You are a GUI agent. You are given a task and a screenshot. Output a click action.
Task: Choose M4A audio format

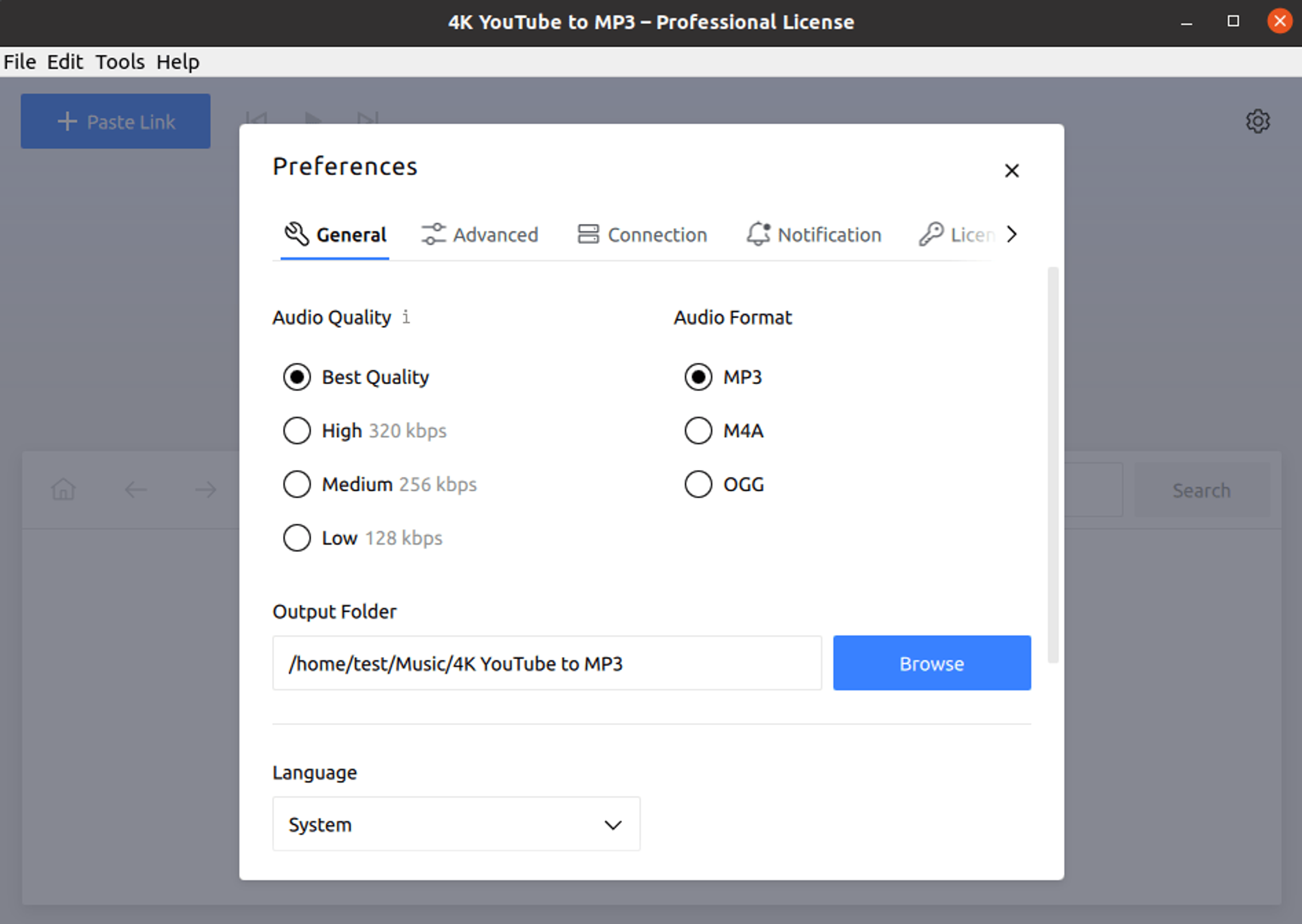[698, 431]
